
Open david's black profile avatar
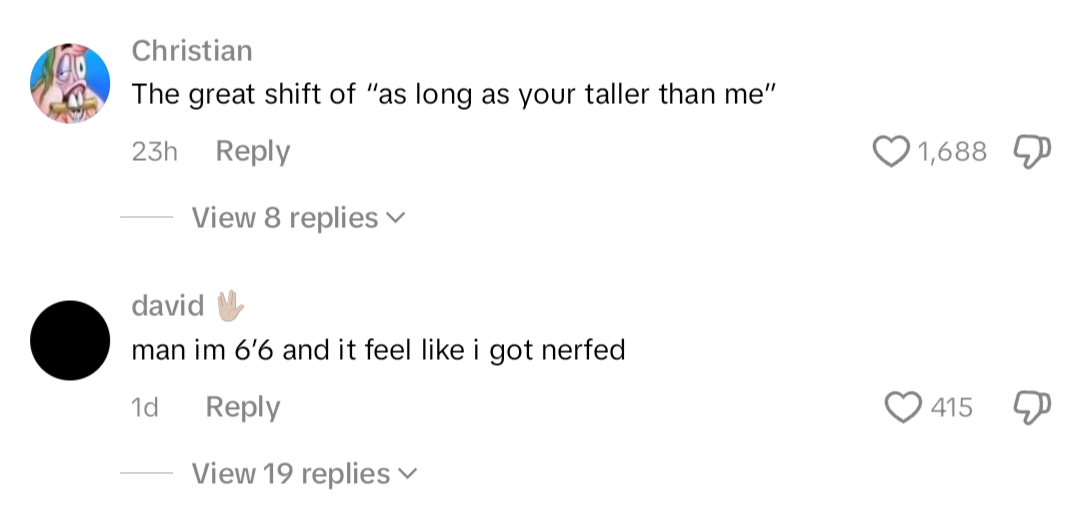[70, 340]
